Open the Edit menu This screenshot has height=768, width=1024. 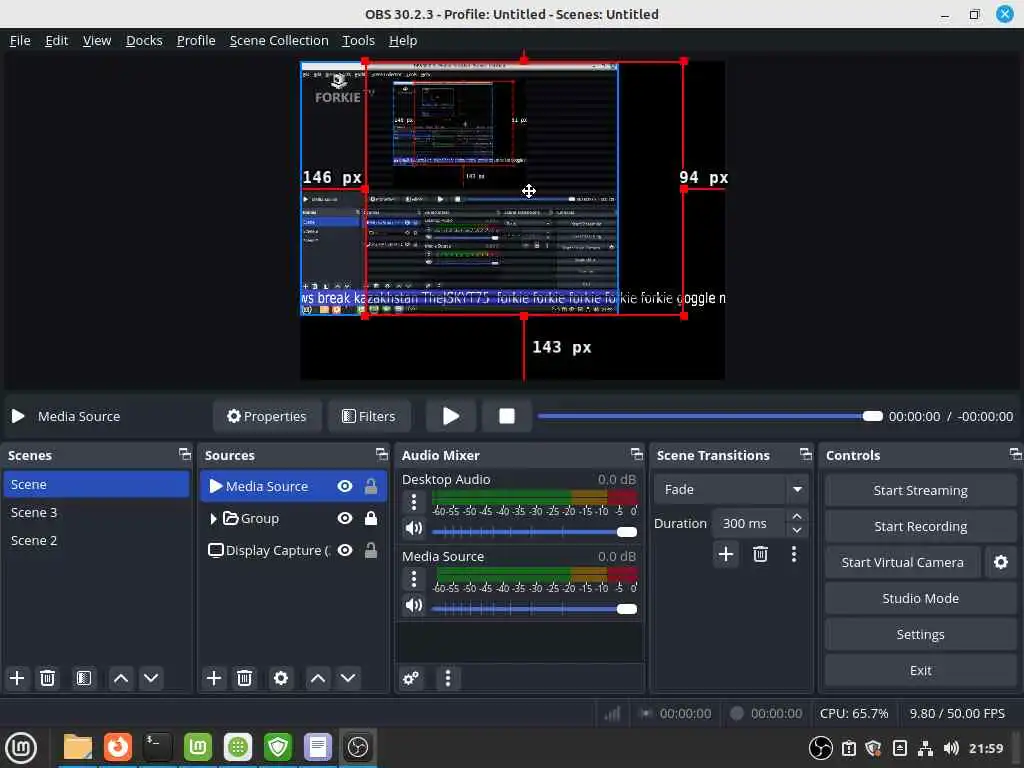56,40
